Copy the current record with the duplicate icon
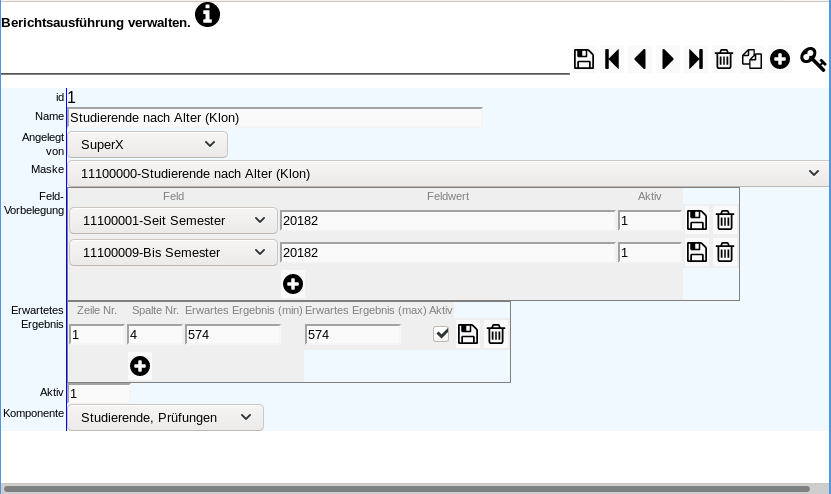 752,59
